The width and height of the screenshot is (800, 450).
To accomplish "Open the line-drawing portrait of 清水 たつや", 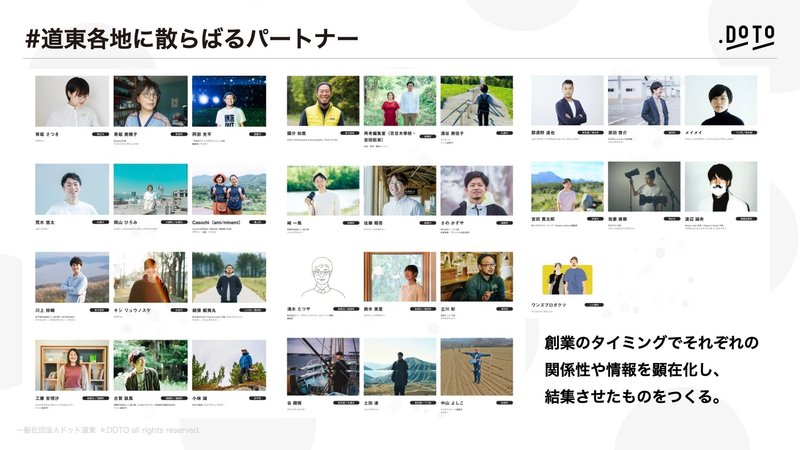I will 323,277.
